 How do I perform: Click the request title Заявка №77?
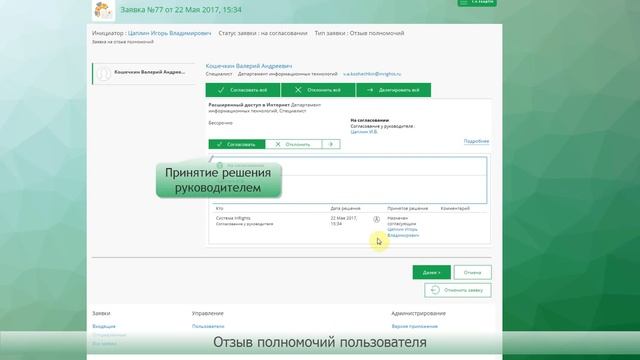181,10
